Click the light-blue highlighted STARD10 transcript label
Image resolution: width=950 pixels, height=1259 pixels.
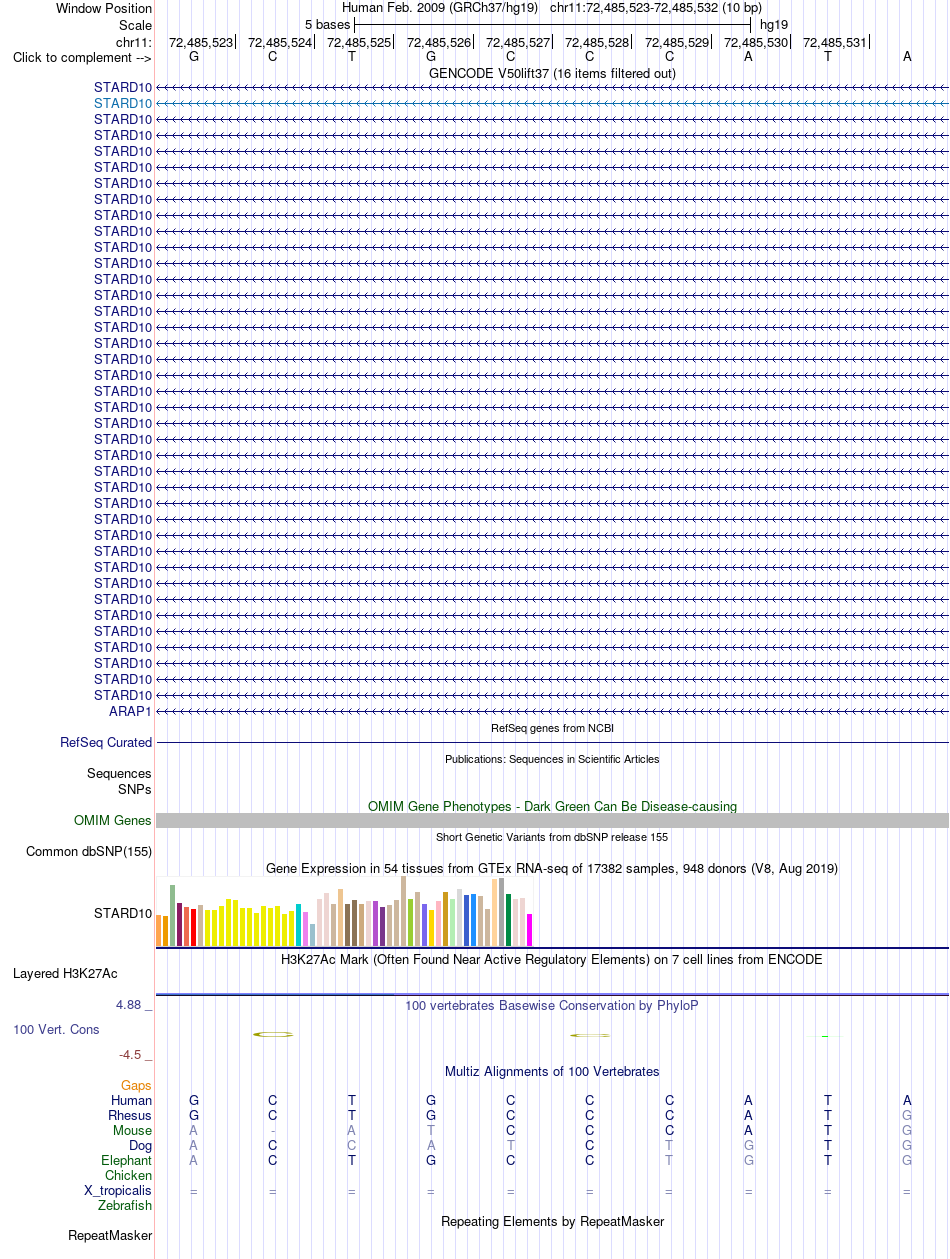(x=123, y=103)
